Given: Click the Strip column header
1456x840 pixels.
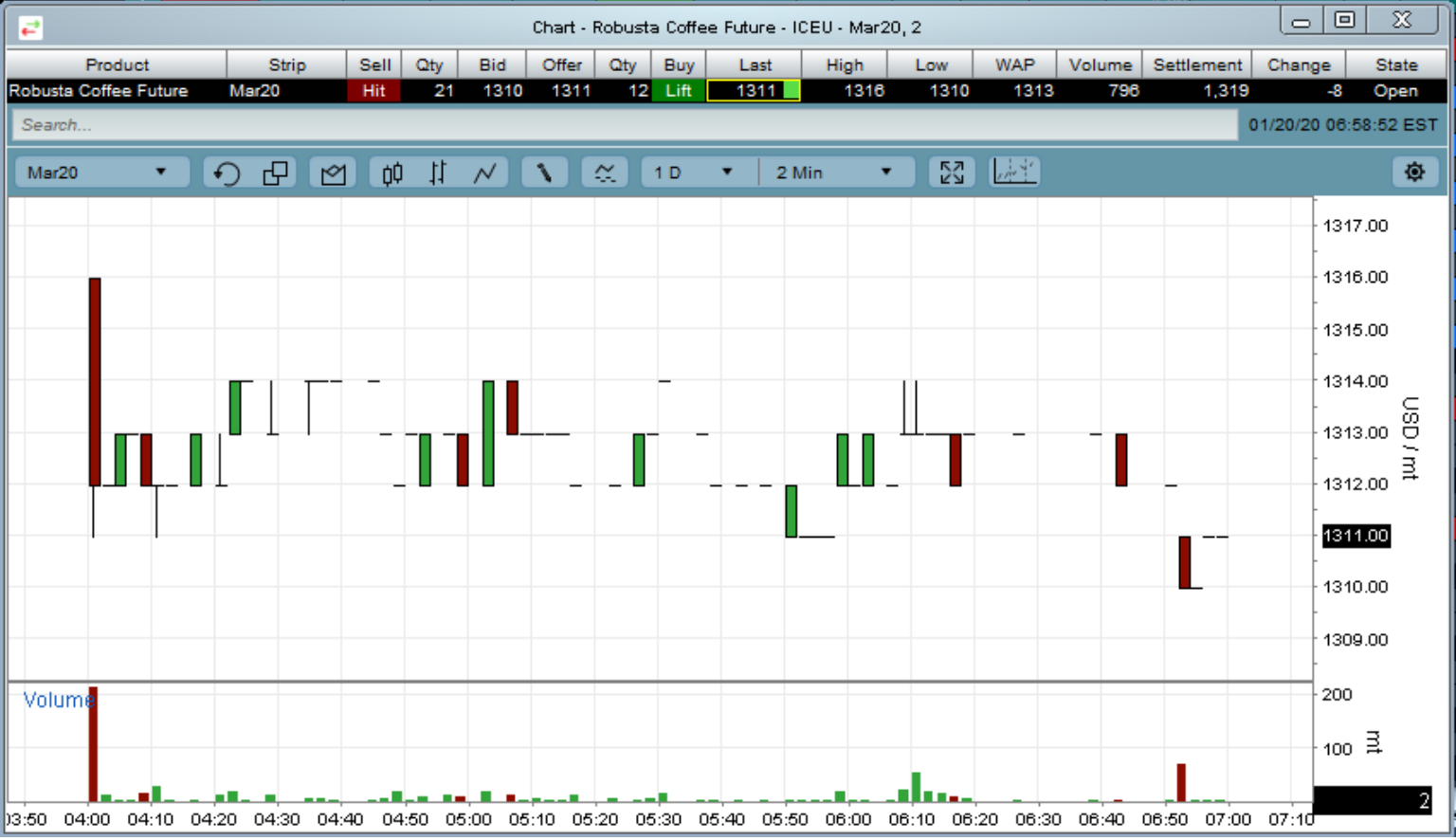Looking at the screenshot, I should pyautogui.click(x=286, y=64).
